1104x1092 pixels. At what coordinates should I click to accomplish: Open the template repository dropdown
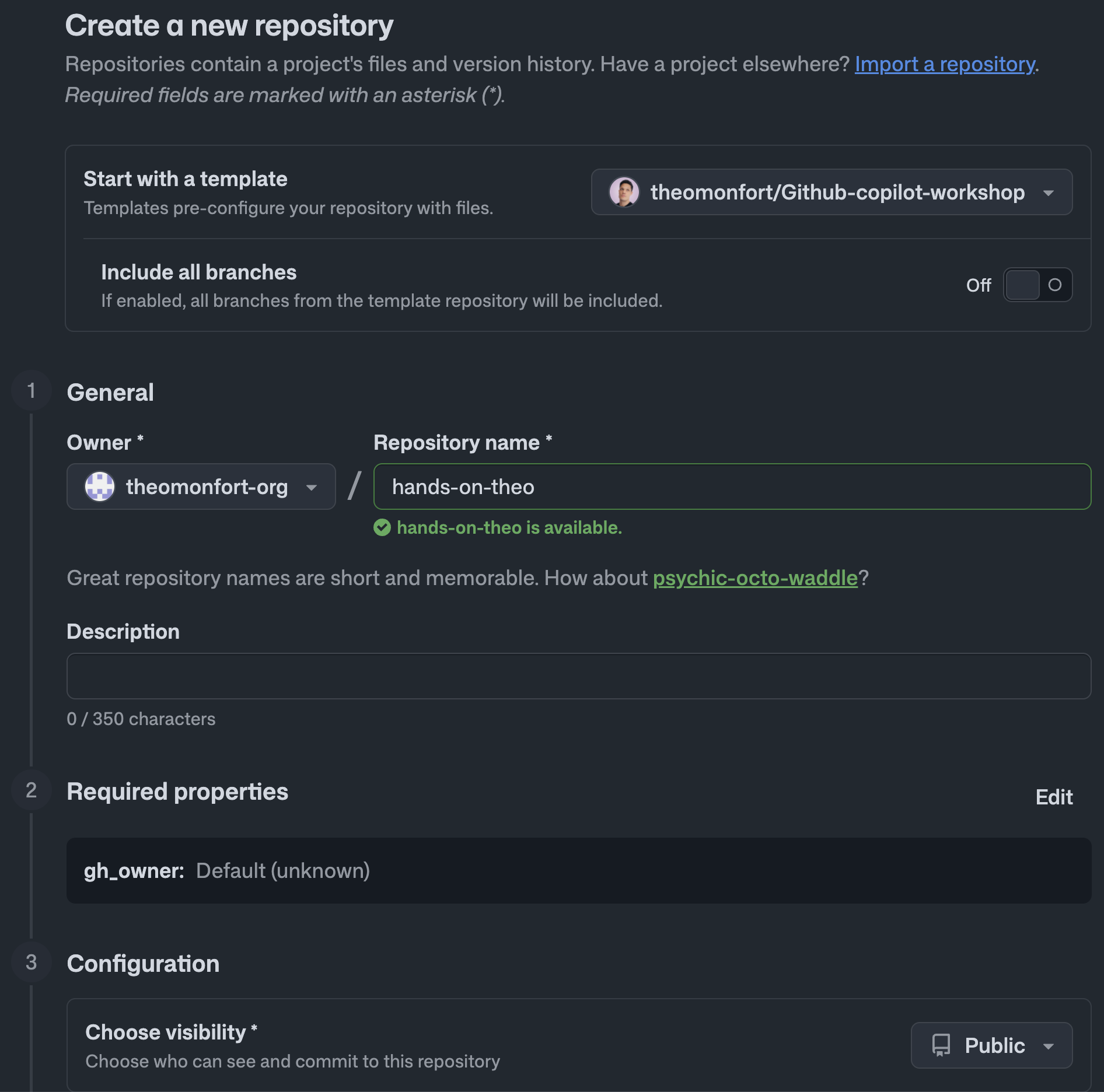coord(832,192)
